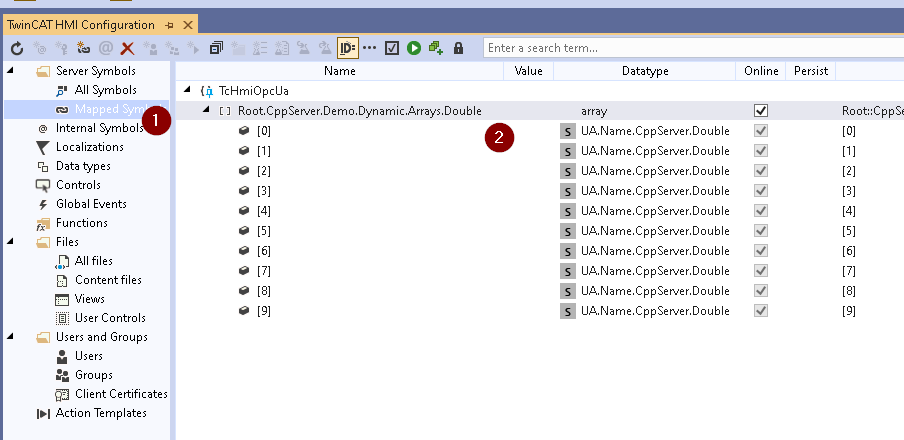
Task: Toggle the ID display toolbar button
Action: [x=348, y=48]
